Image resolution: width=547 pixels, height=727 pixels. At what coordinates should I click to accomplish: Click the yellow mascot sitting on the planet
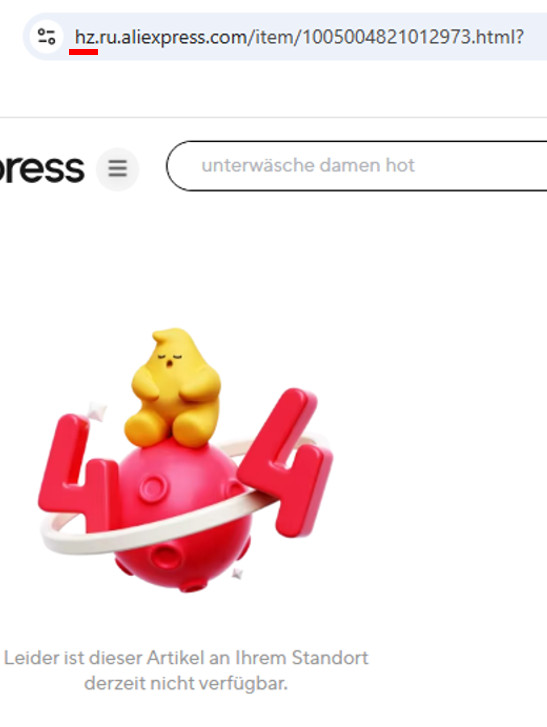point(172,387)
